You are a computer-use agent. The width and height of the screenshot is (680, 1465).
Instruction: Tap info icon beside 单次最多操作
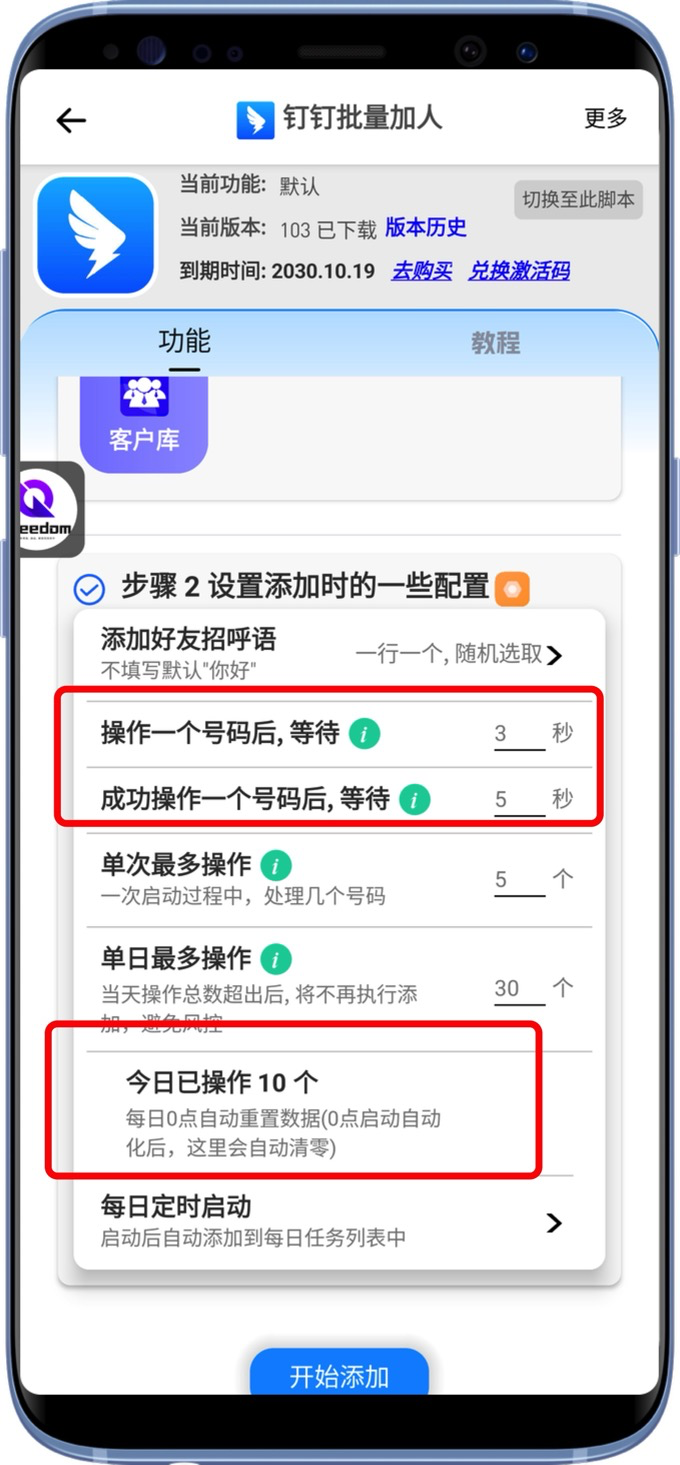coord(276,865)
